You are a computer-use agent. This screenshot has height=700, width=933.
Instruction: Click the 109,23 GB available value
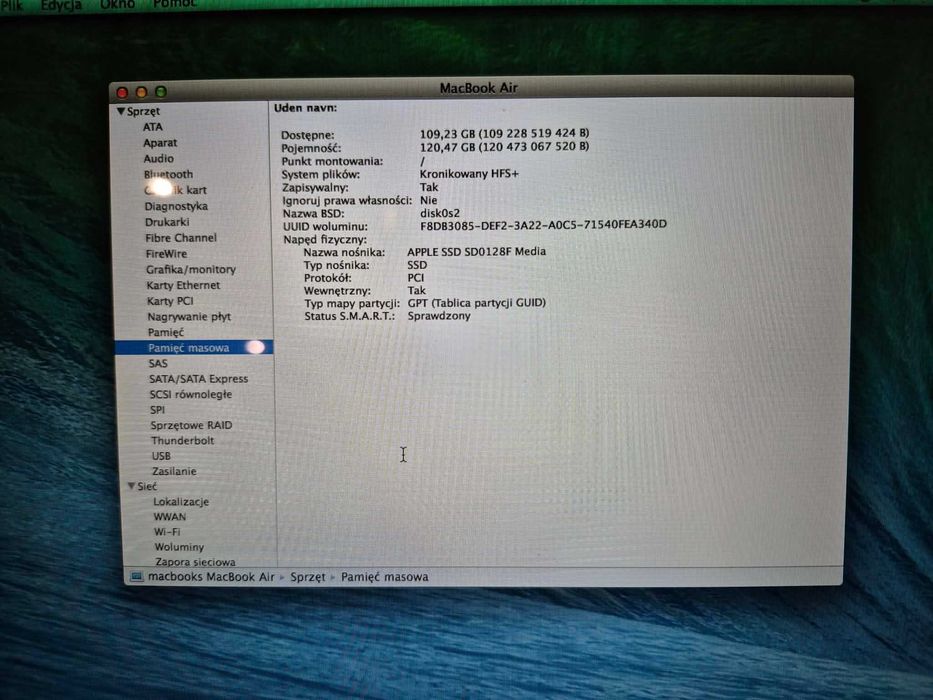click(x=505, y=133)
